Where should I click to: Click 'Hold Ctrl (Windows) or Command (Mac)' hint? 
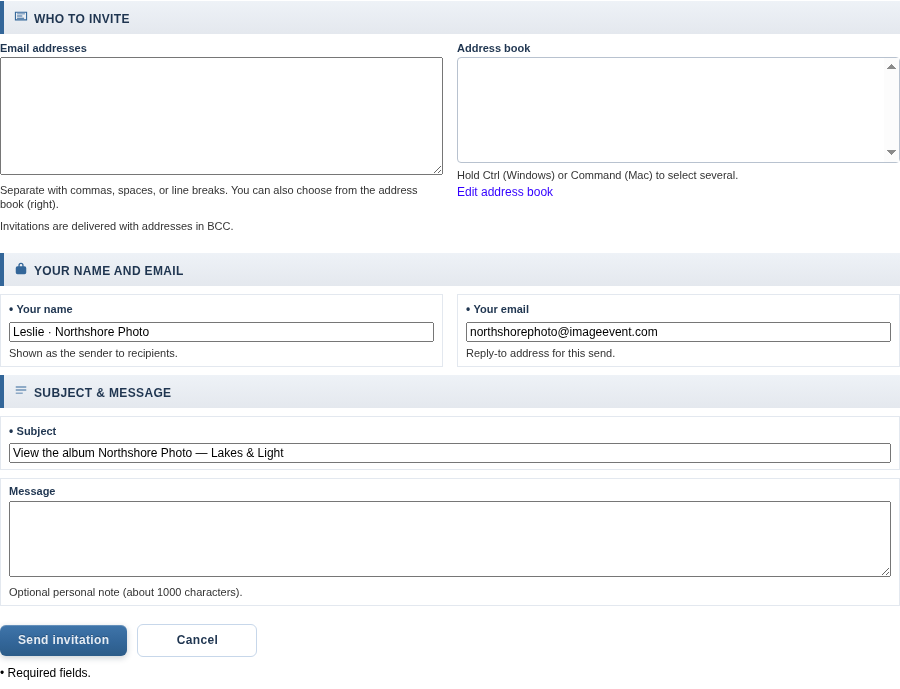(598, 175)
